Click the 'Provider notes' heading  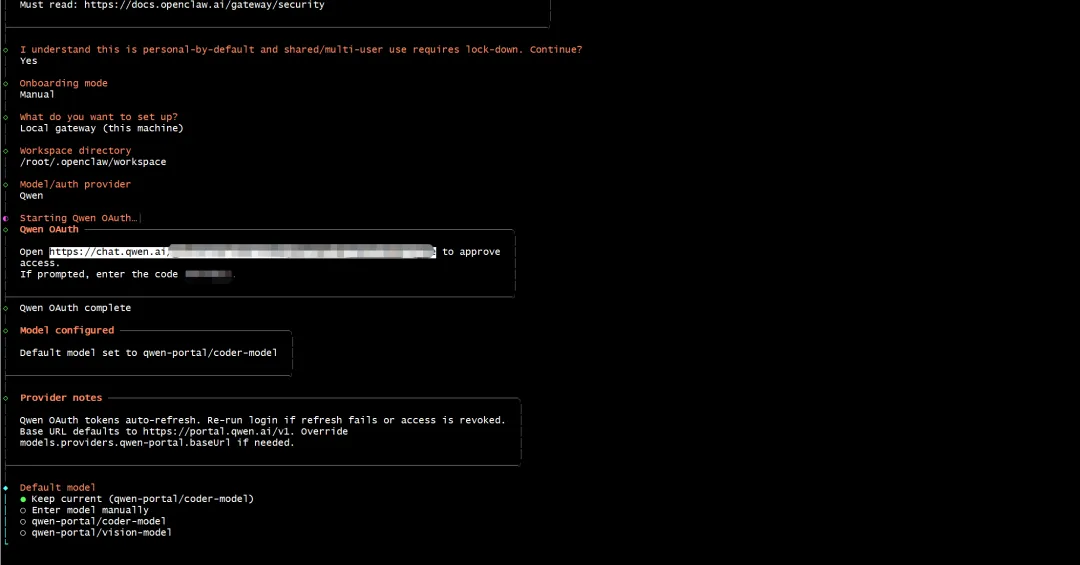(x=61, y=398)
